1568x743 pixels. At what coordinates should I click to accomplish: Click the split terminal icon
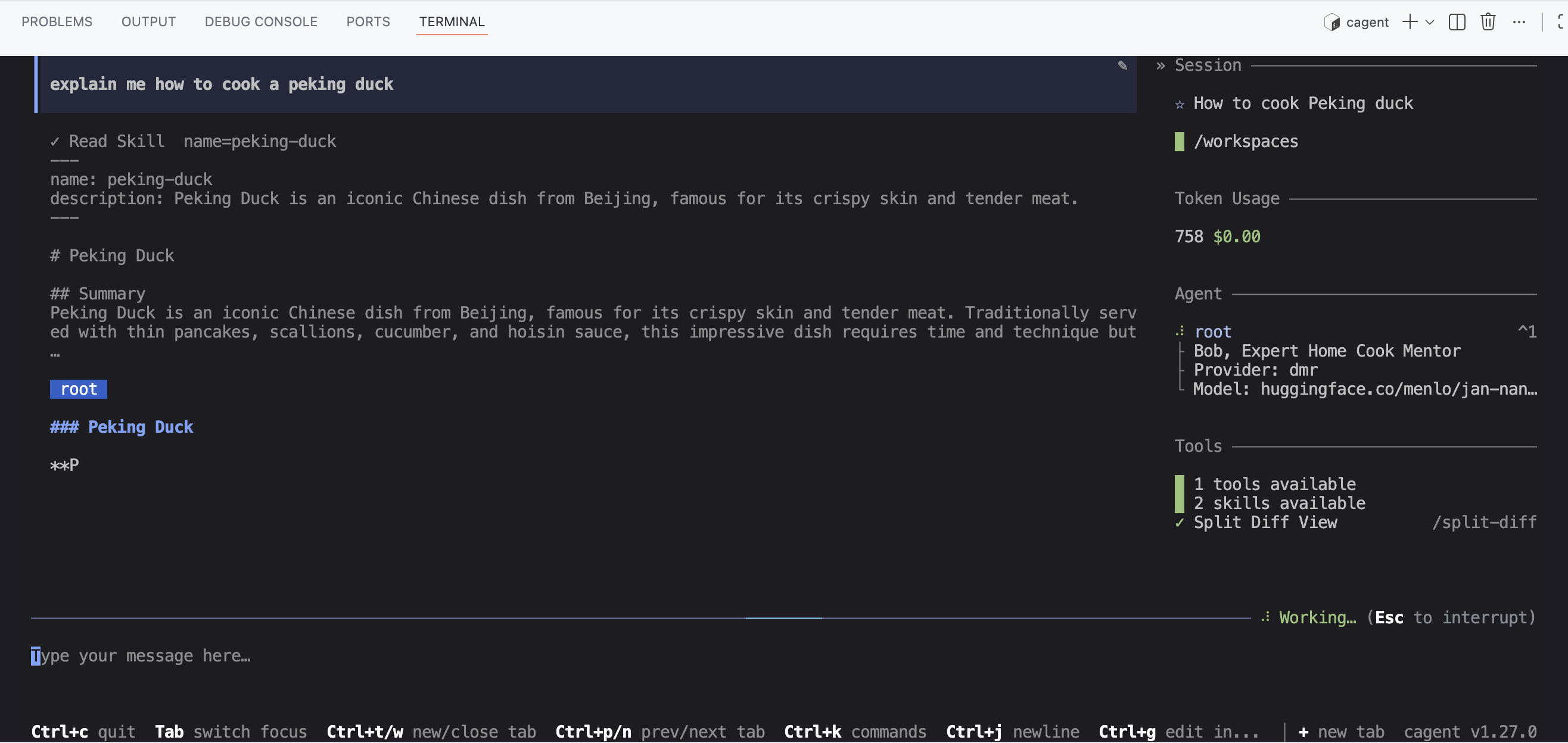[x=1457, y=22]
